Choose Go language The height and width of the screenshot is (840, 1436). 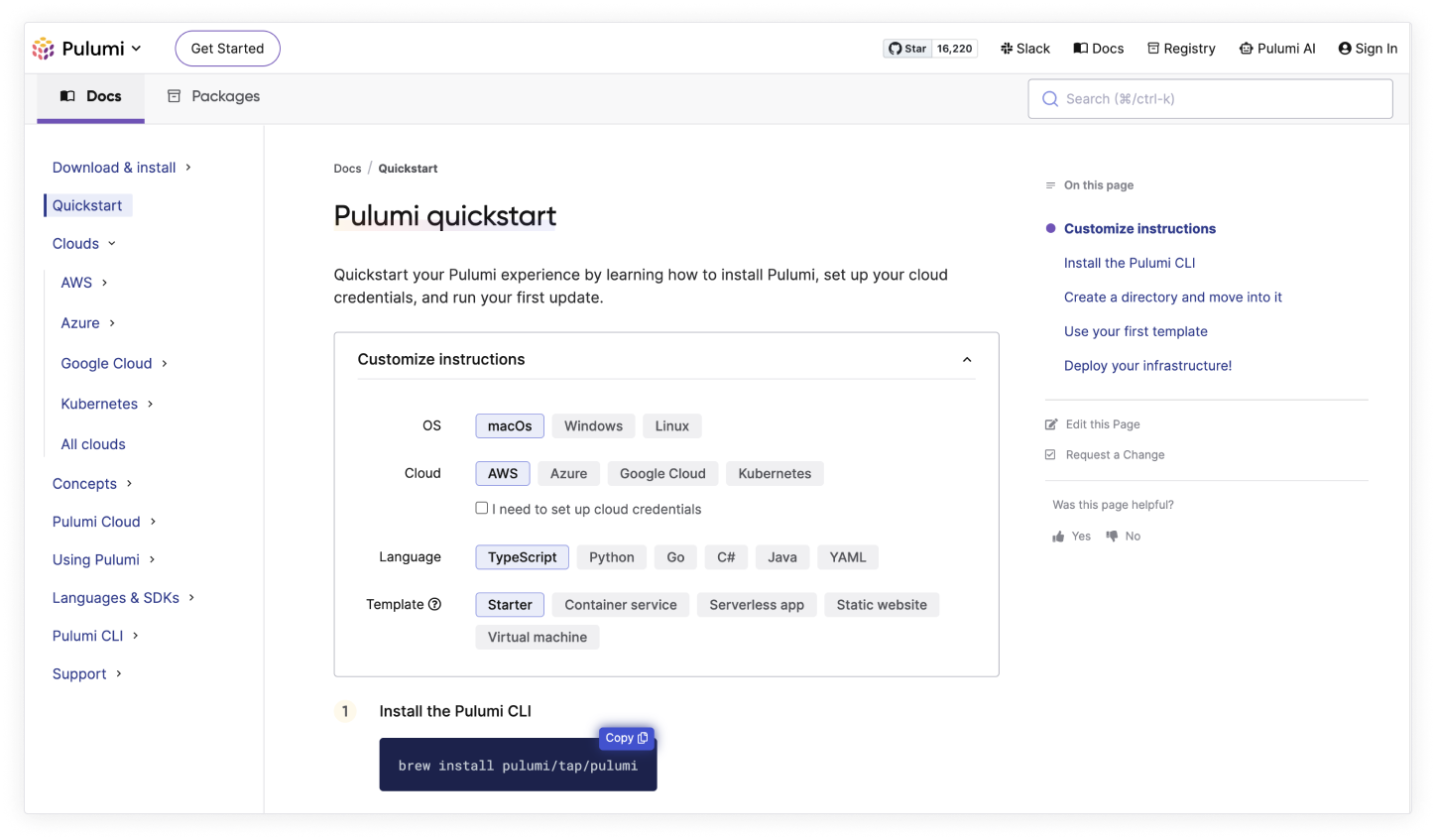pos(675,557)
